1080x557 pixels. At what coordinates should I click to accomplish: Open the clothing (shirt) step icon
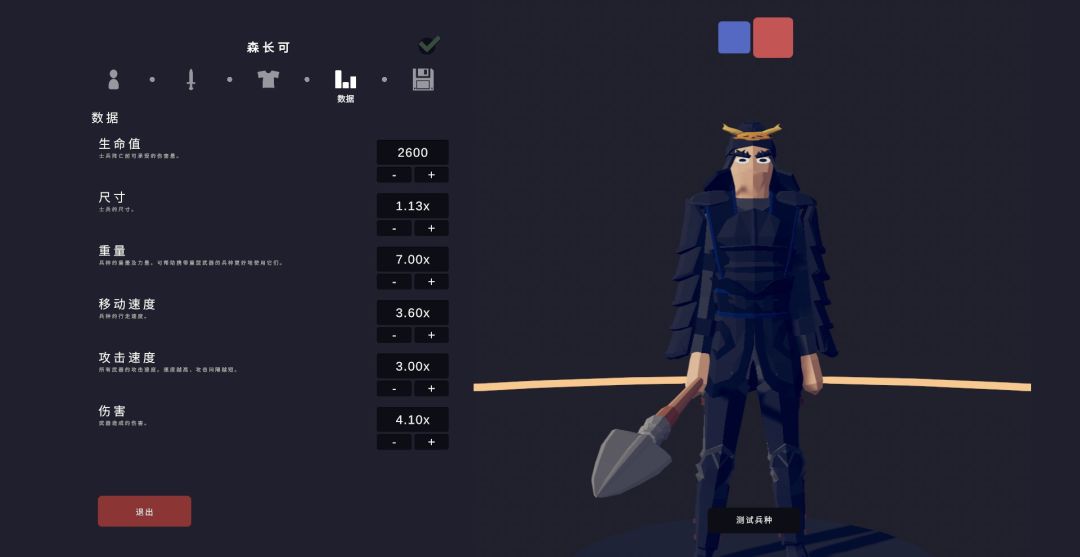(268, 78)
